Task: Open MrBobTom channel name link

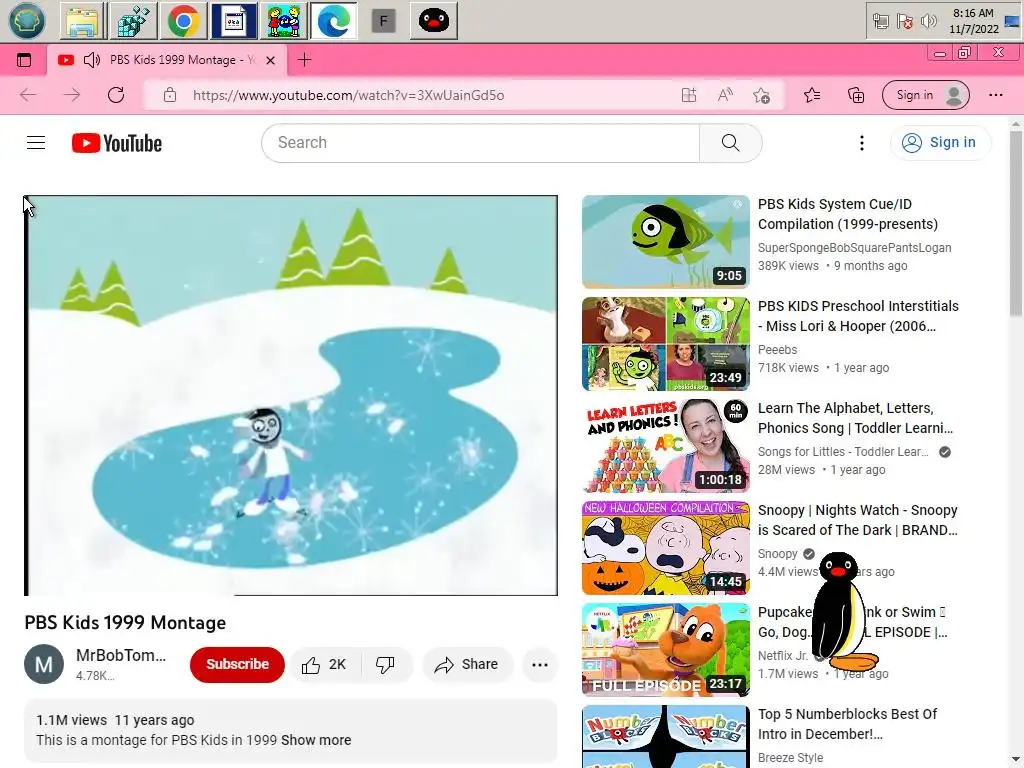Action: [121, 655]
